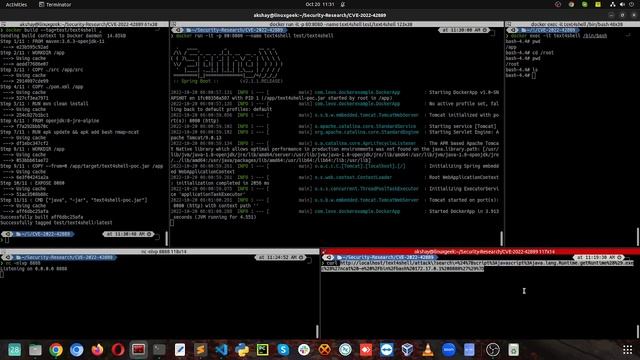This screenshot has height=360, width=640.
Task: Open the text editor dock icon
Action: [180, 350]
